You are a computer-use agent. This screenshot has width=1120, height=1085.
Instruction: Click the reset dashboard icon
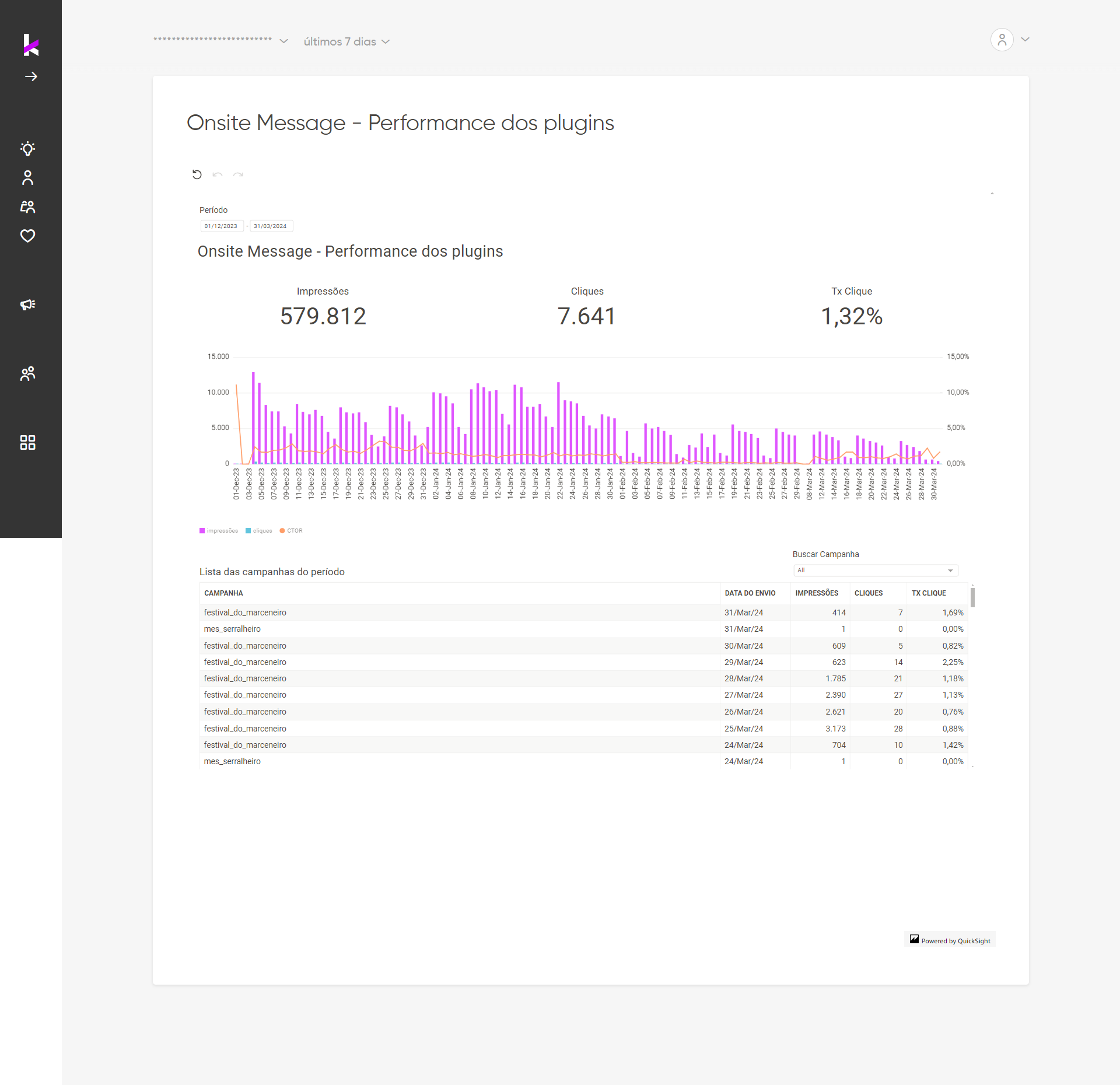click(197, 174)
